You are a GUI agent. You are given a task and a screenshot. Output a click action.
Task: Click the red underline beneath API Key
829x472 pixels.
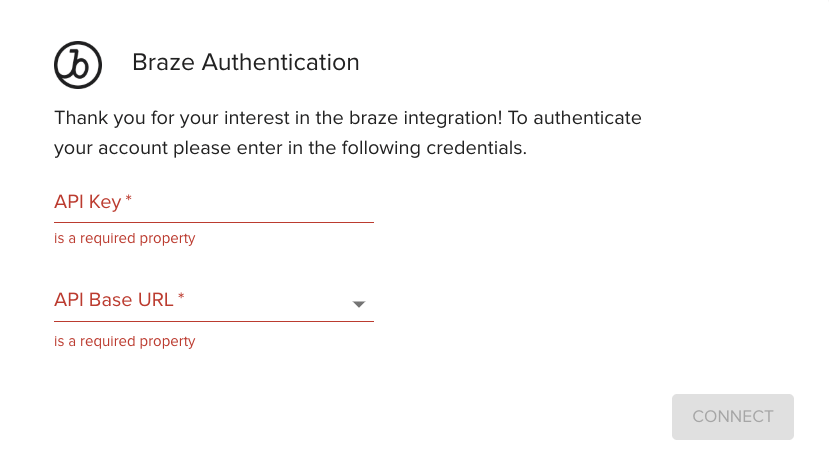[213, 222]
